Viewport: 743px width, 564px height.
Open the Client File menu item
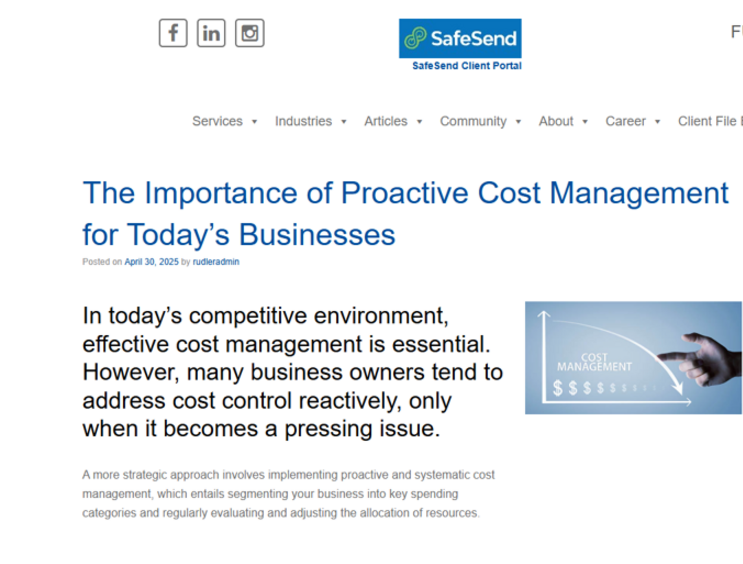click(708, 121)
